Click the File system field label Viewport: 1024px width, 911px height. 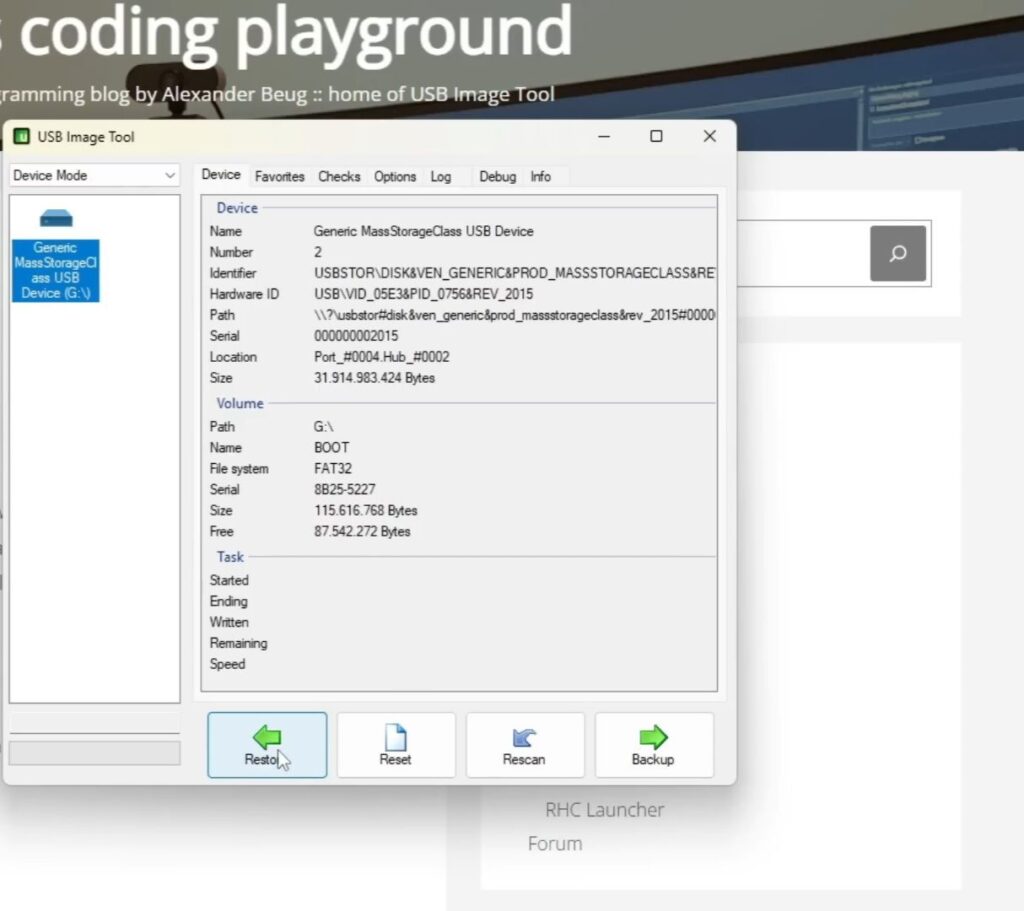(239, 468)
